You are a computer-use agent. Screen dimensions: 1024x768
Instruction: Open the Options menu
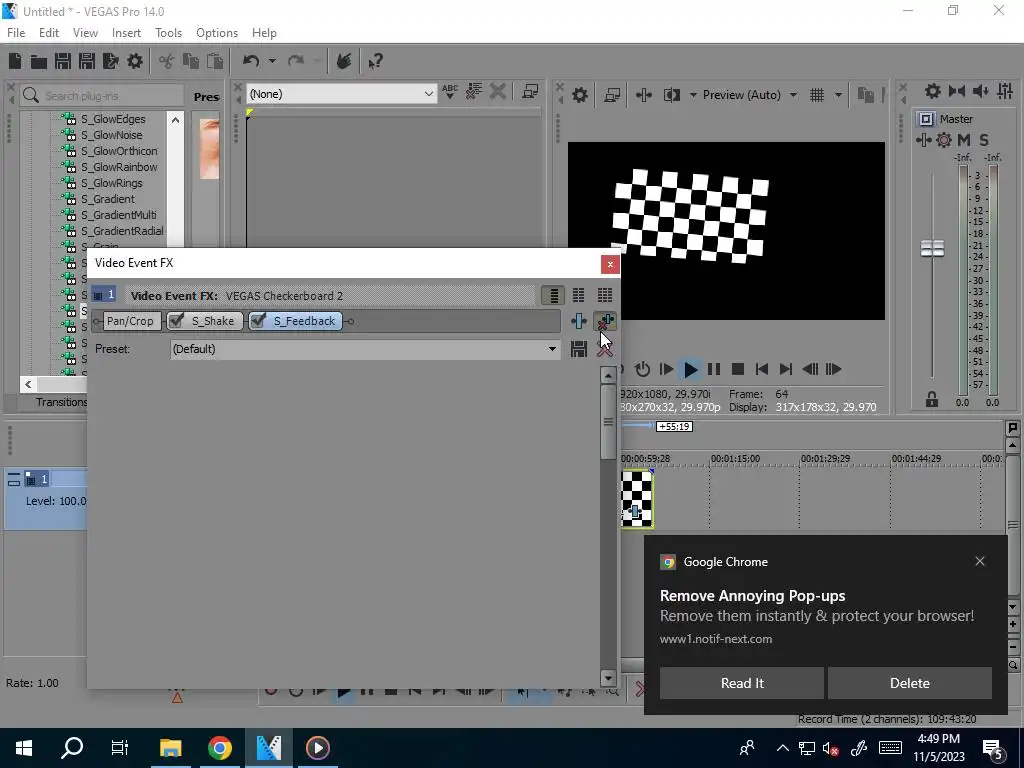pyautogui.click(x=217, y=33)
